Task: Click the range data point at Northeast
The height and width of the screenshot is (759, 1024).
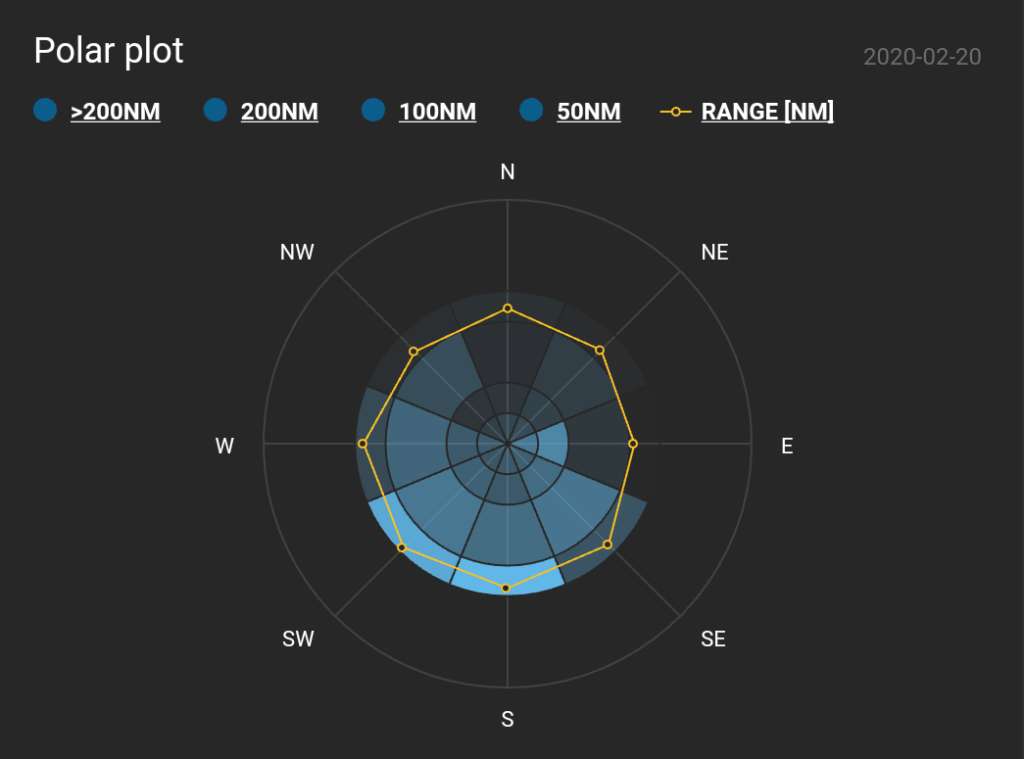Action: [600, 350]
